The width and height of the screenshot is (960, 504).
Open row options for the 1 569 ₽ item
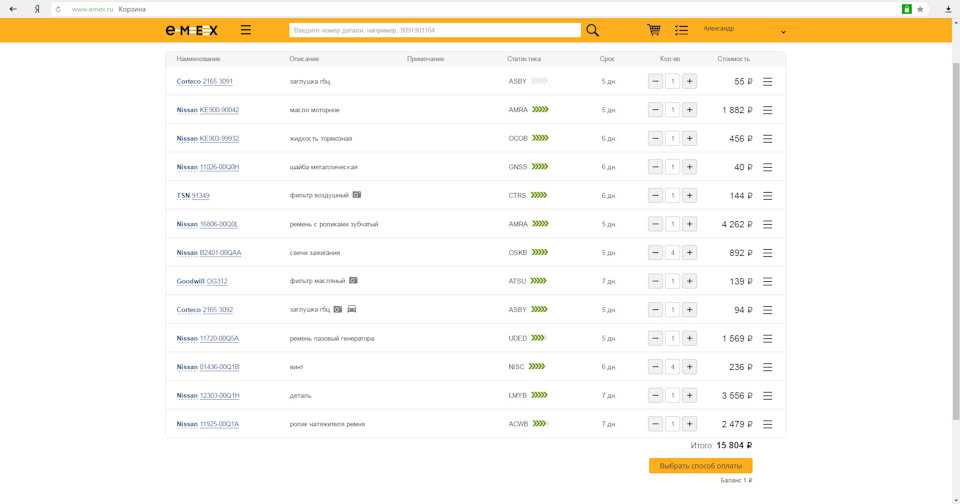coord(768,338)
